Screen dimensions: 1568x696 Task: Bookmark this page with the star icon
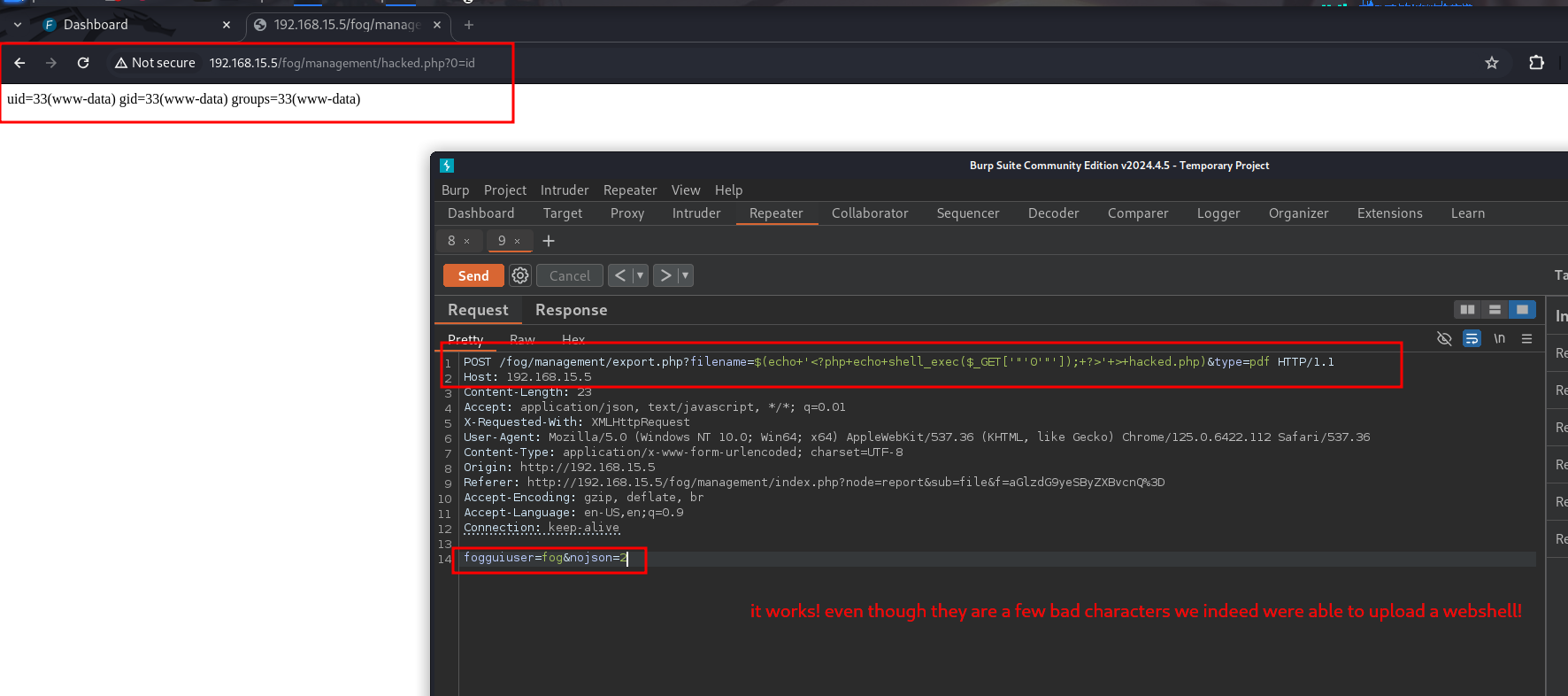pyautogui.click(x=1492, y=63)
